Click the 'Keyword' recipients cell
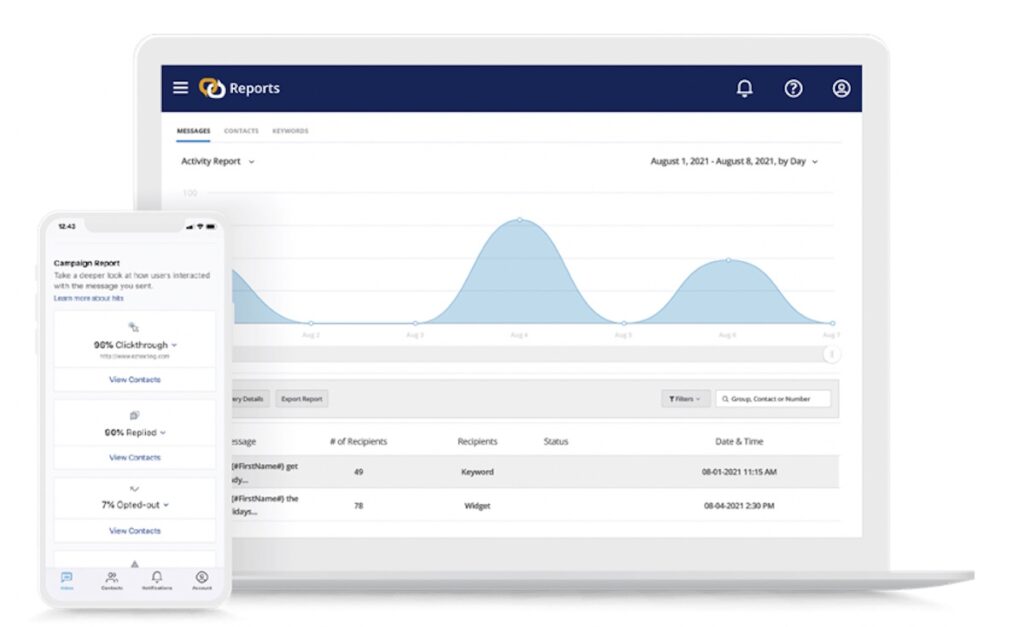This screenshot has height=627, width=1024. pyautogui.click(x=477, y=472)
